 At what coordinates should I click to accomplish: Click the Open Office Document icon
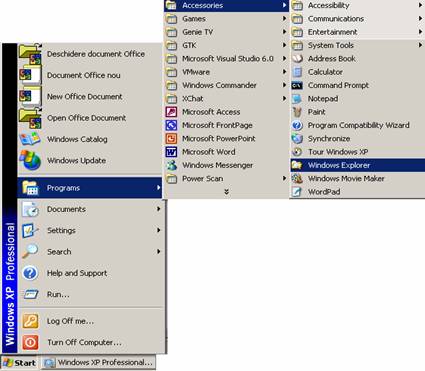[x=30, y=118]
